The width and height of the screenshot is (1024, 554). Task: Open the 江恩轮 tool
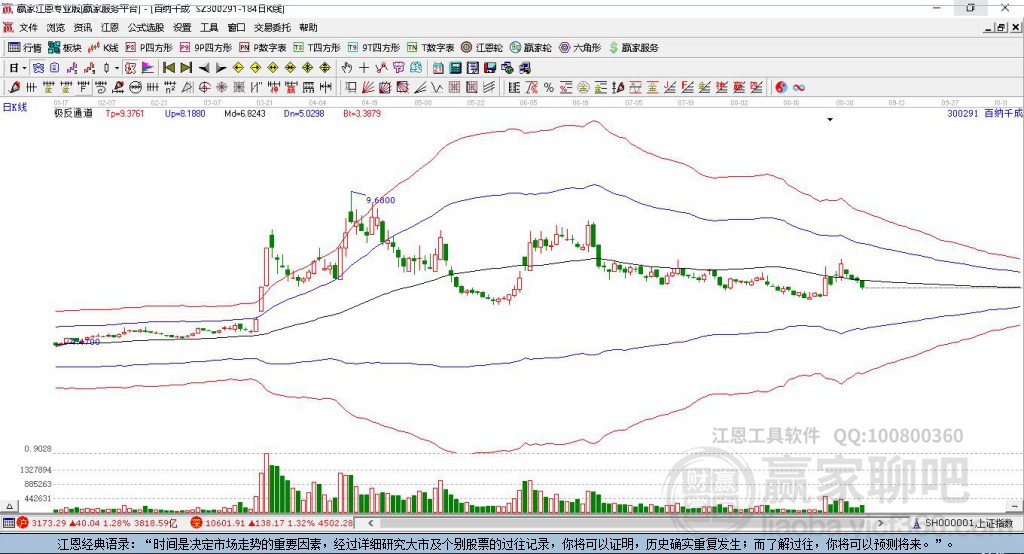pos(482,48)
